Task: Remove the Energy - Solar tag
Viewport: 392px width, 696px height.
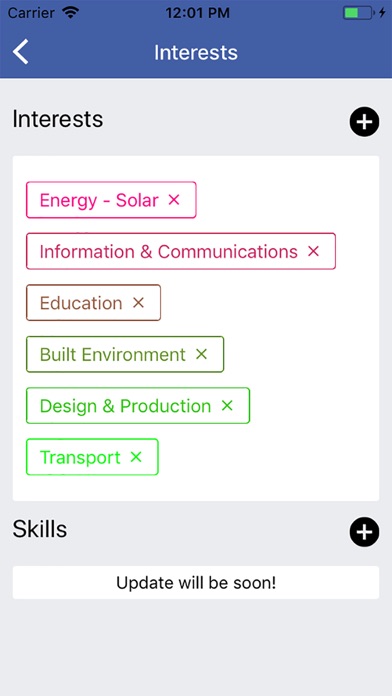Action: pyautogui.click(x=174, y=200)
